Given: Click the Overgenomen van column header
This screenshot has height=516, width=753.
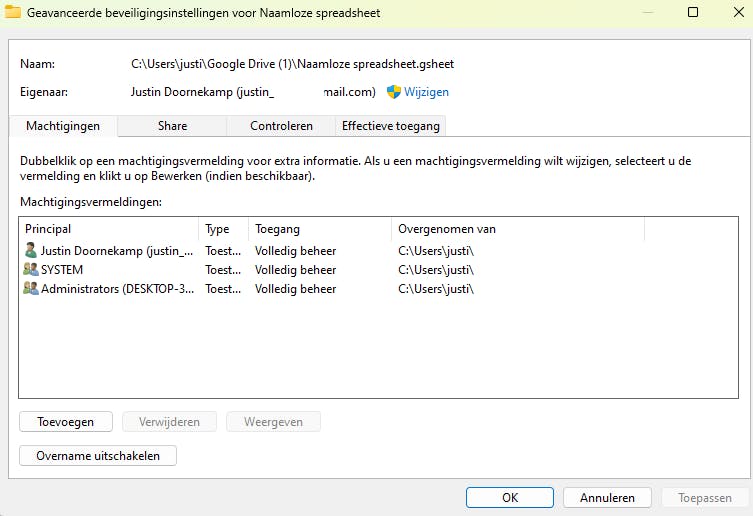Looking at the screenshot, I should click(x=518, y=229).
